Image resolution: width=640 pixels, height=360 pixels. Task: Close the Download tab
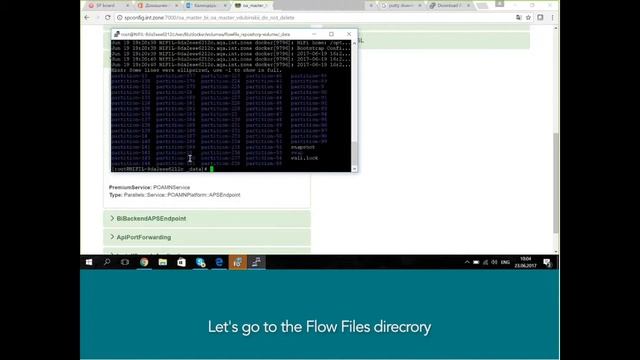click(x=468, y=6)
